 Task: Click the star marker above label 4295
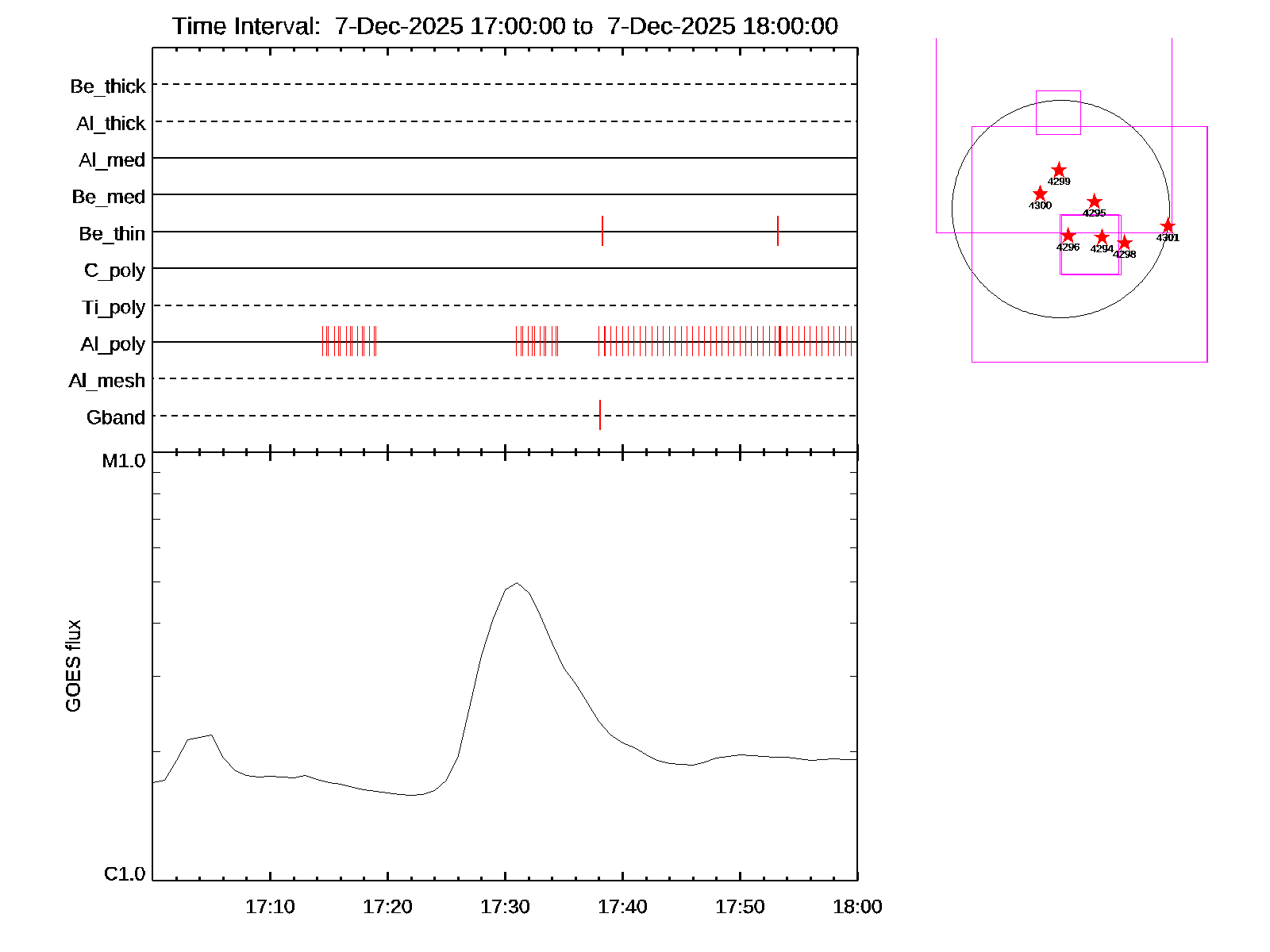[x=1094, y=202]
